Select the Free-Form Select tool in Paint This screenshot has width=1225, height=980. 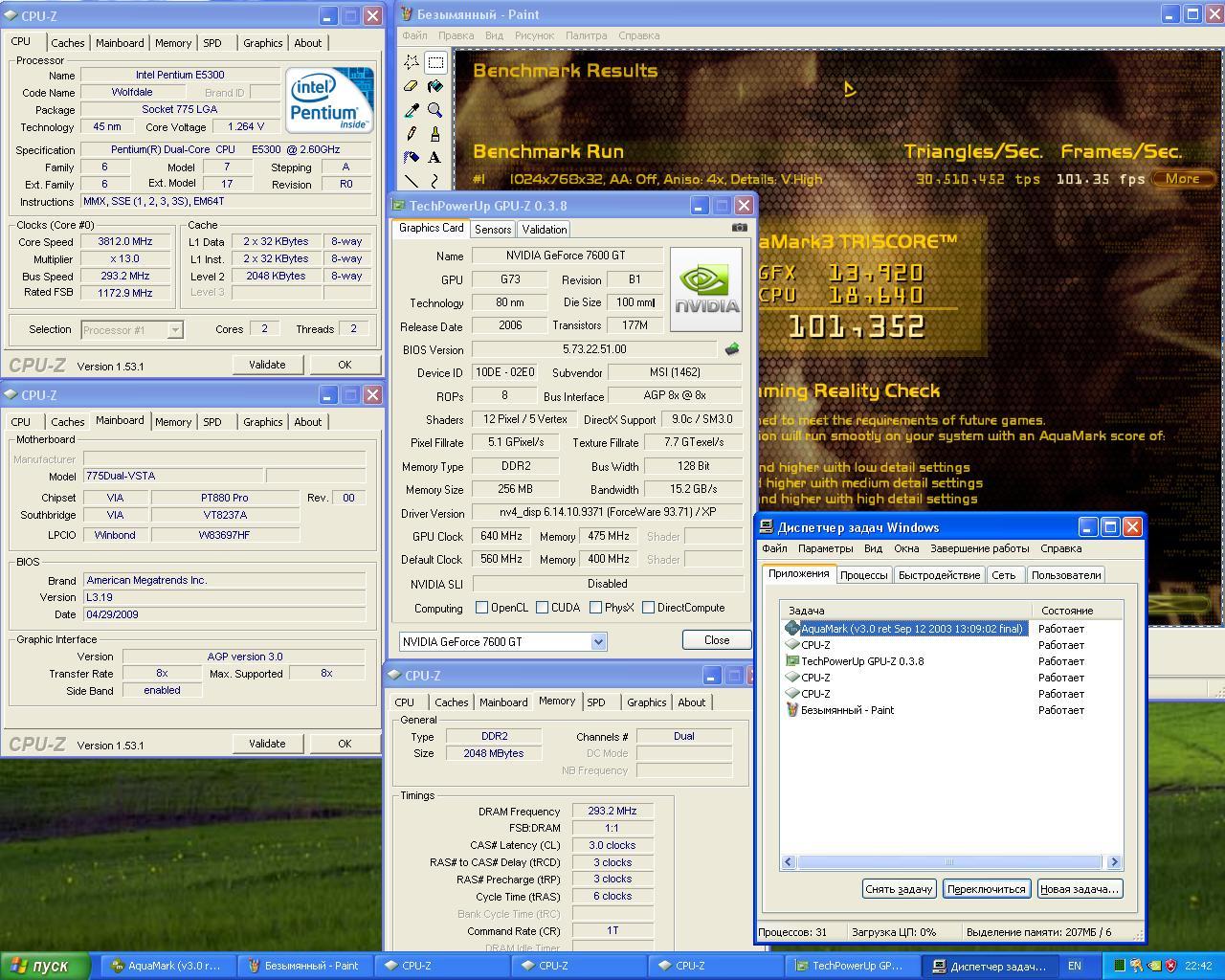pyautogui.click(x=412, y=62)
